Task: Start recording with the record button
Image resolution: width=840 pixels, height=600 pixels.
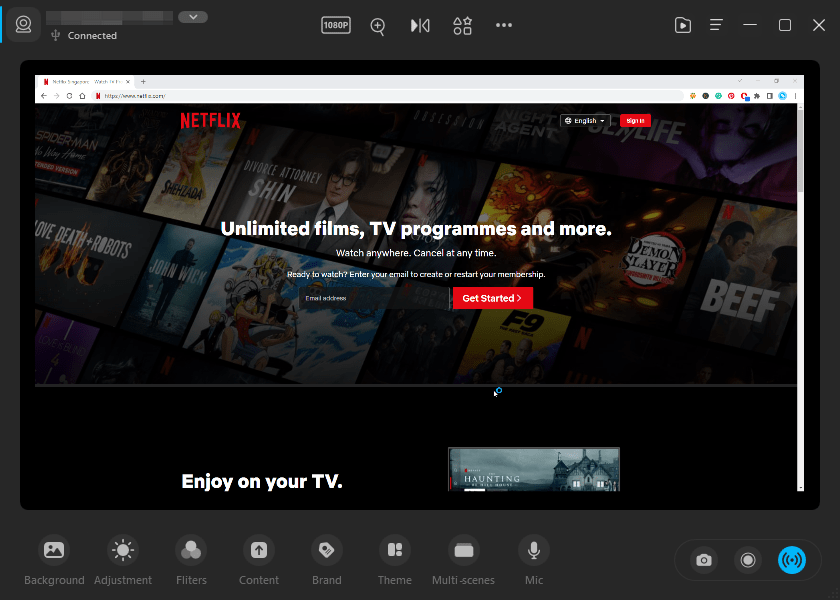Action: (x=748, y=560)
